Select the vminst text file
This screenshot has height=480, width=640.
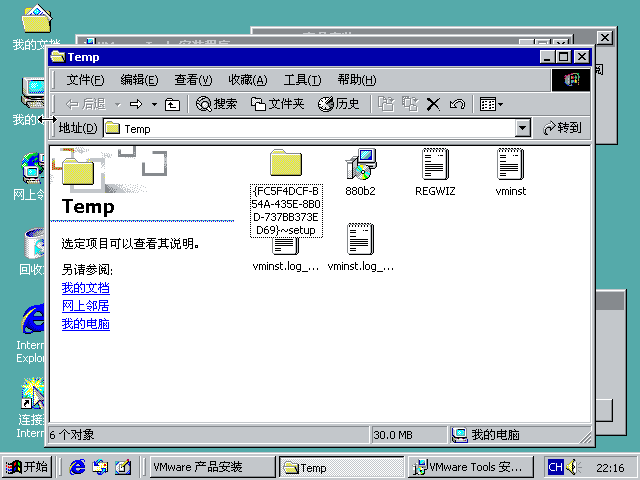[x=510, y=172]
